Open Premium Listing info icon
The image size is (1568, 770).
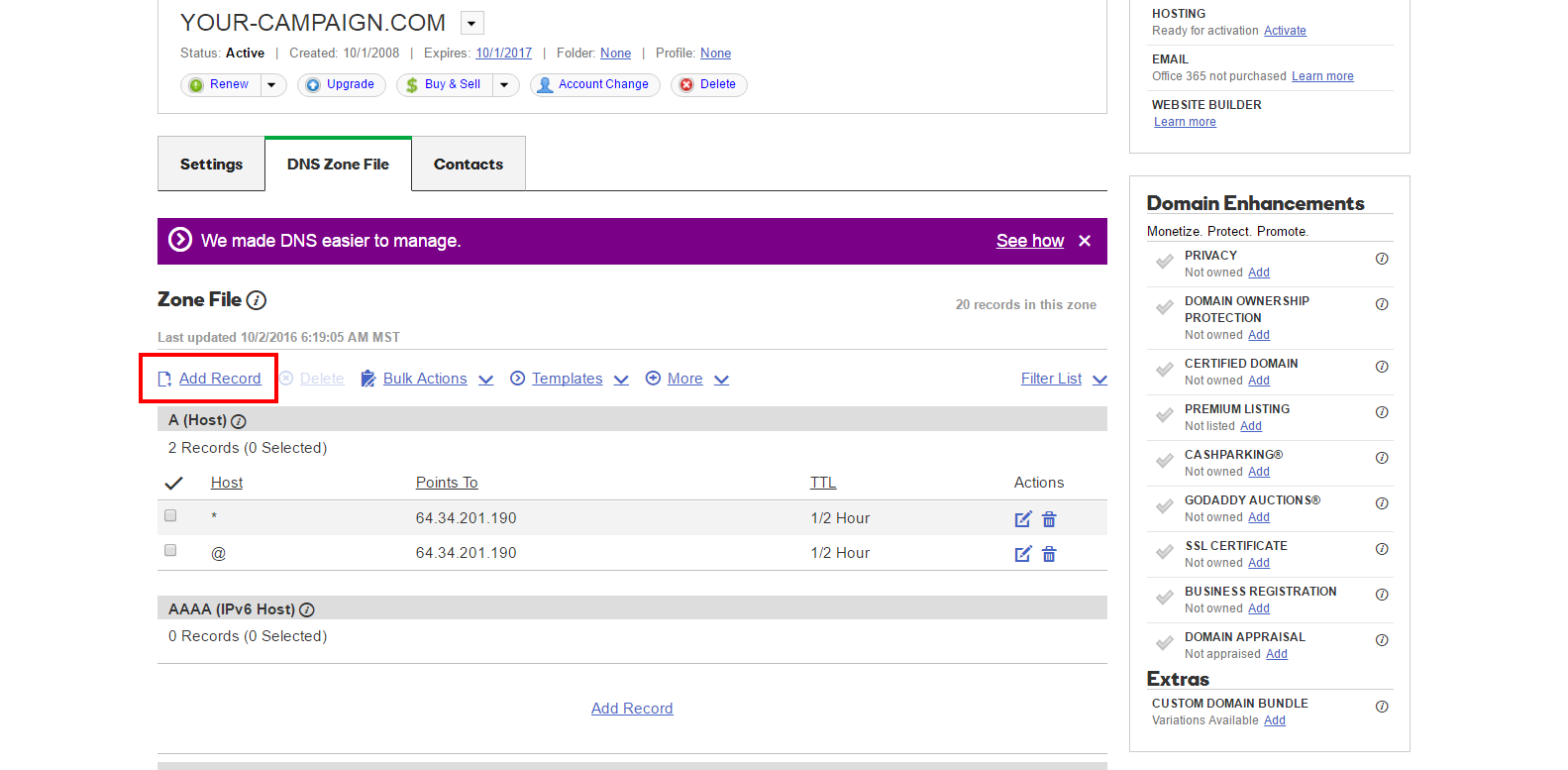[x=1382, y=412]
